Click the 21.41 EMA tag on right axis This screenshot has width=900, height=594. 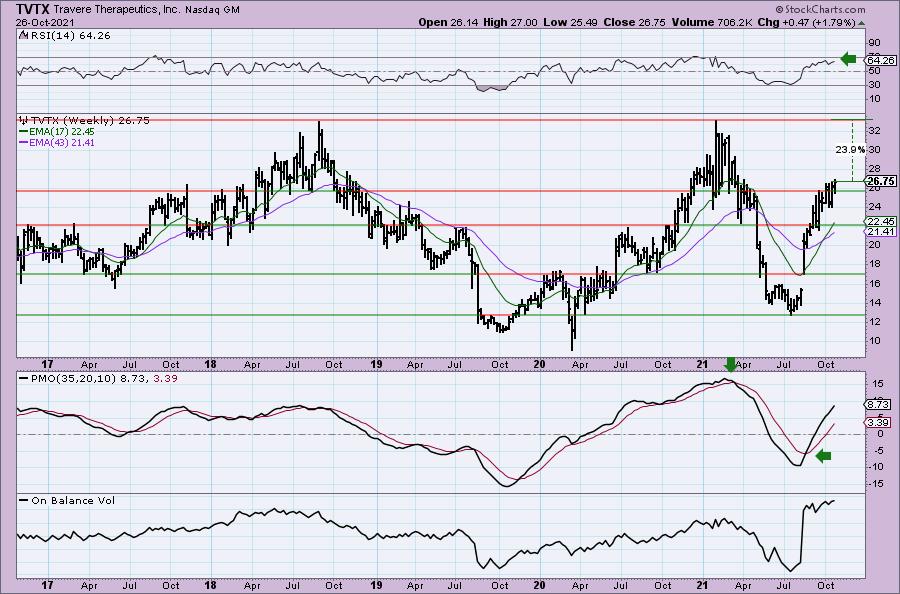[881, 231]
